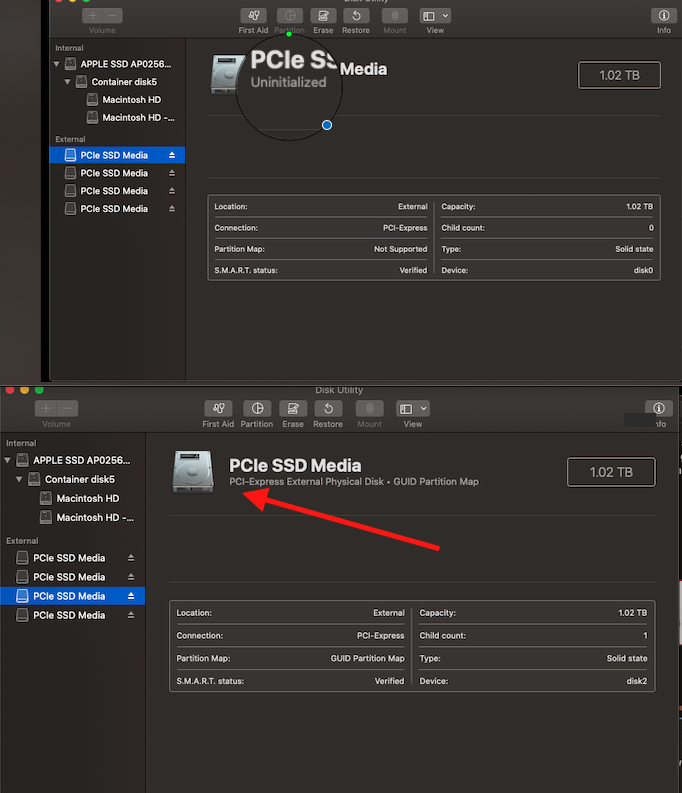Collapse Container disk5 in lower window
The image size is (682, 793).
pyautogui.click(x=19, y=479)
